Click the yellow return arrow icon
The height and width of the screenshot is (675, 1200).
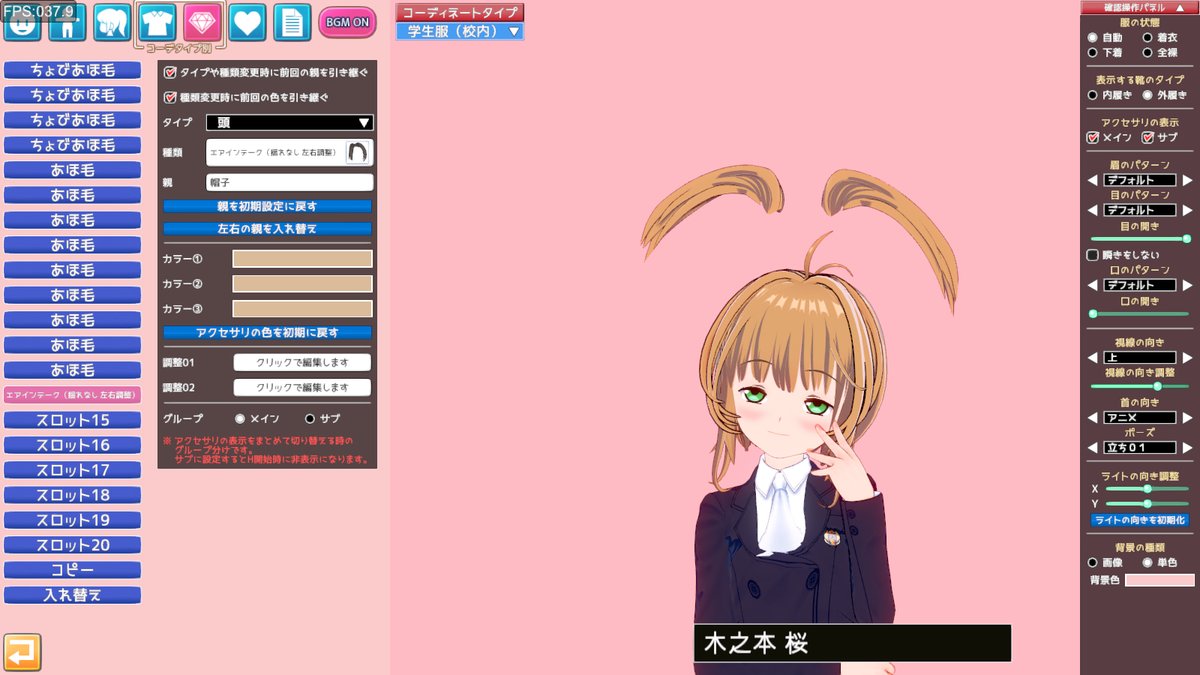[x=22, y=652]
